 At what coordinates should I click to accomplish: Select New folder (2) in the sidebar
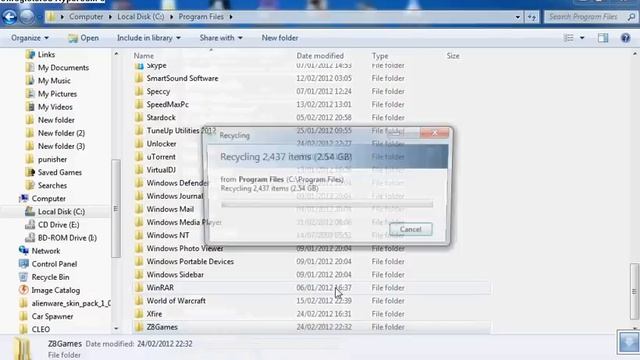click(x=61, y=133)
